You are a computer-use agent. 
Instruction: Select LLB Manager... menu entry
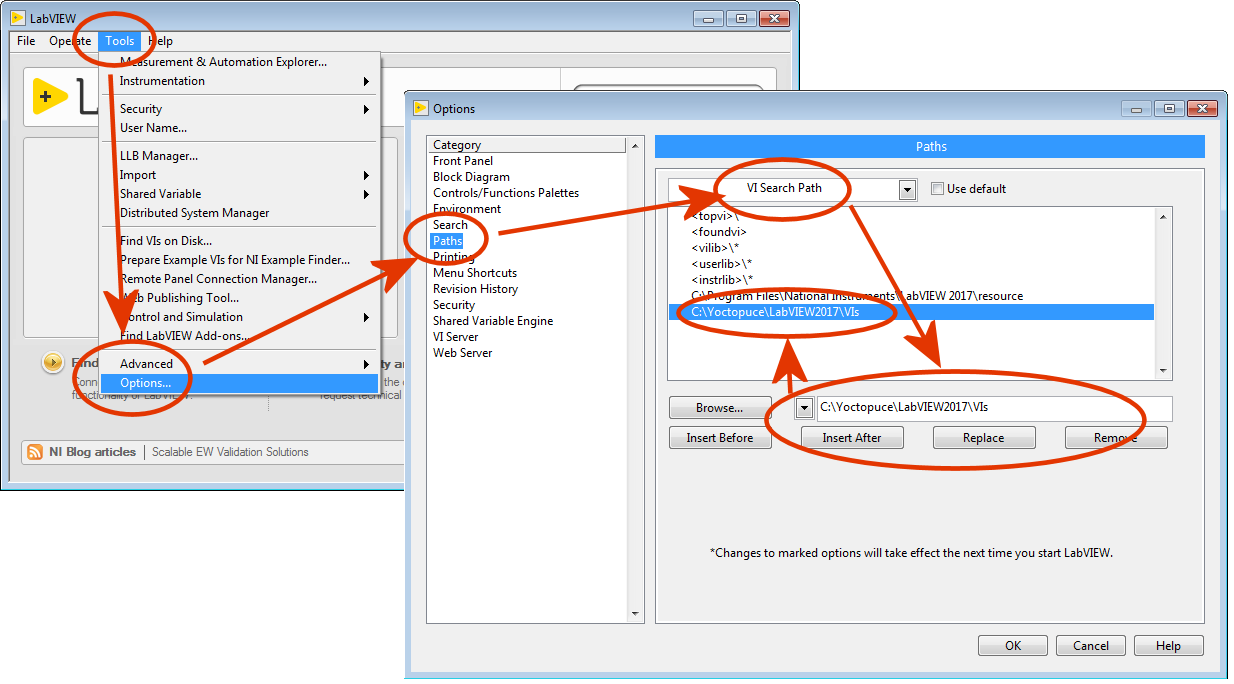click(159, 156)
